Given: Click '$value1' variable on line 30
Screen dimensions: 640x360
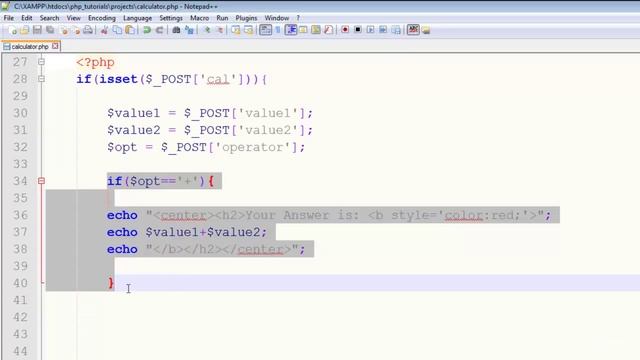Looking at the screenshot, I should pos(133,113).
